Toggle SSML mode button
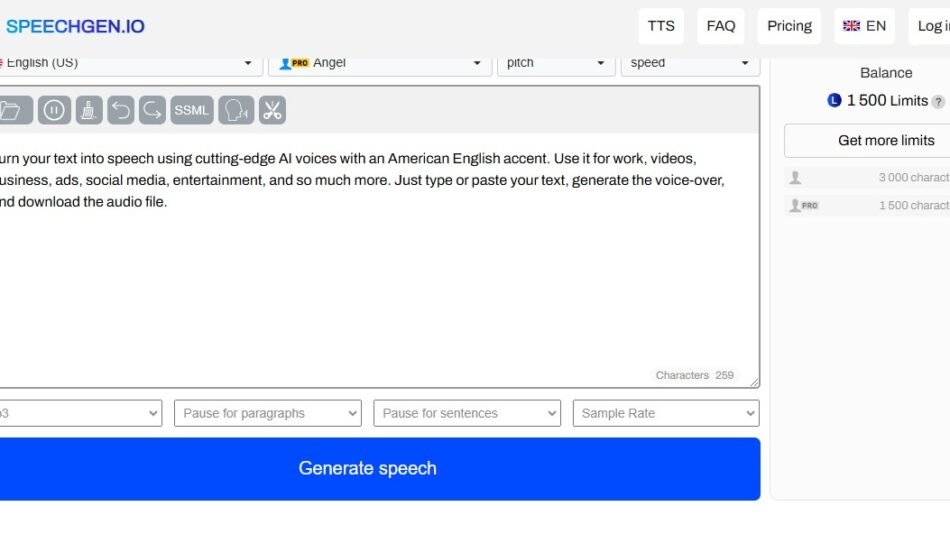The height and width of the screenshot is (534, 950). 191,110
